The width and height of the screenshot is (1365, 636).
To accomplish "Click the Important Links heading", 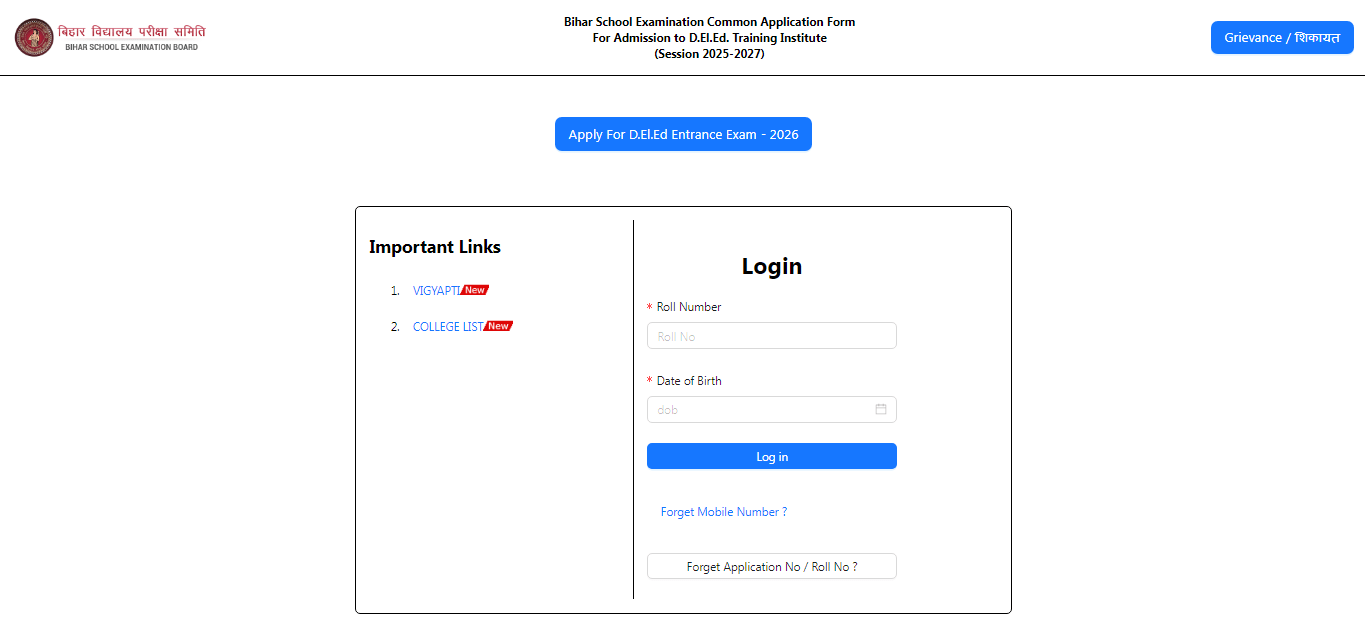I will (x=434, y=247).
